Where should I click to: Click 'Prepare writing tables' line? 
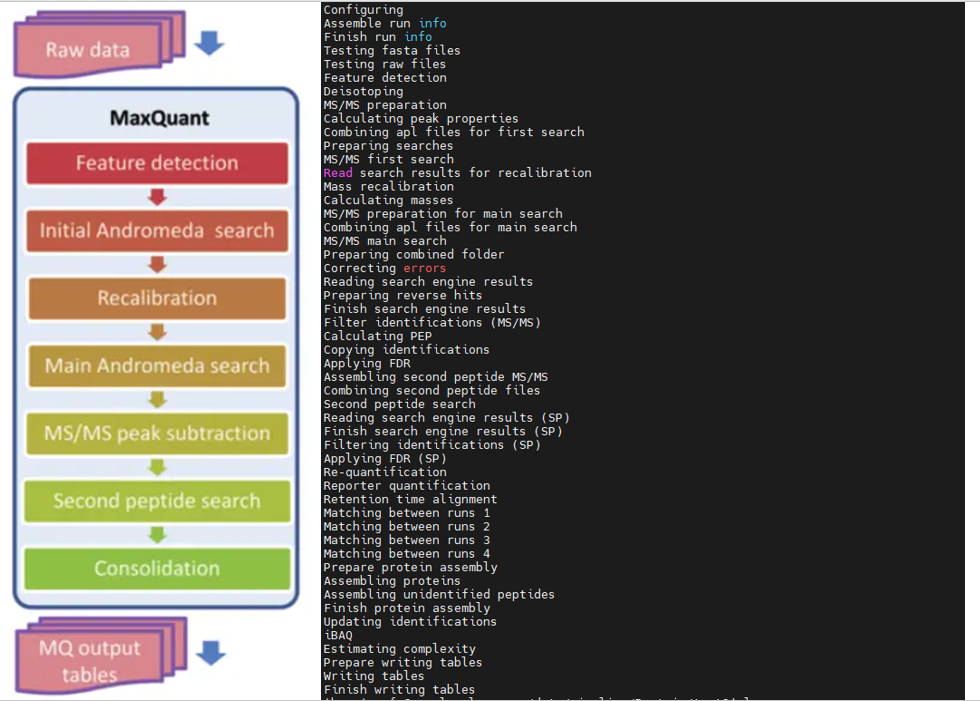pos(402,662)
